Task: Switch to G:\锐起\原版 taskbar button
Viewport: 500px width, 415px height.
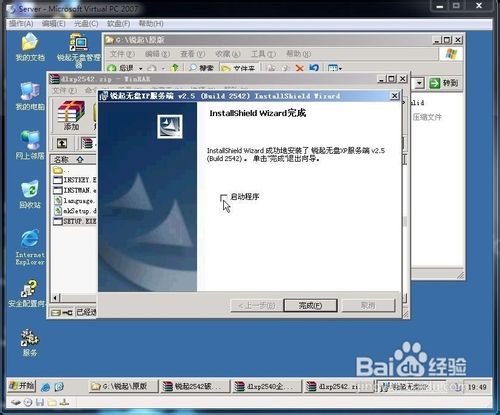Action: pyautogui.click(x=123, y=386)
